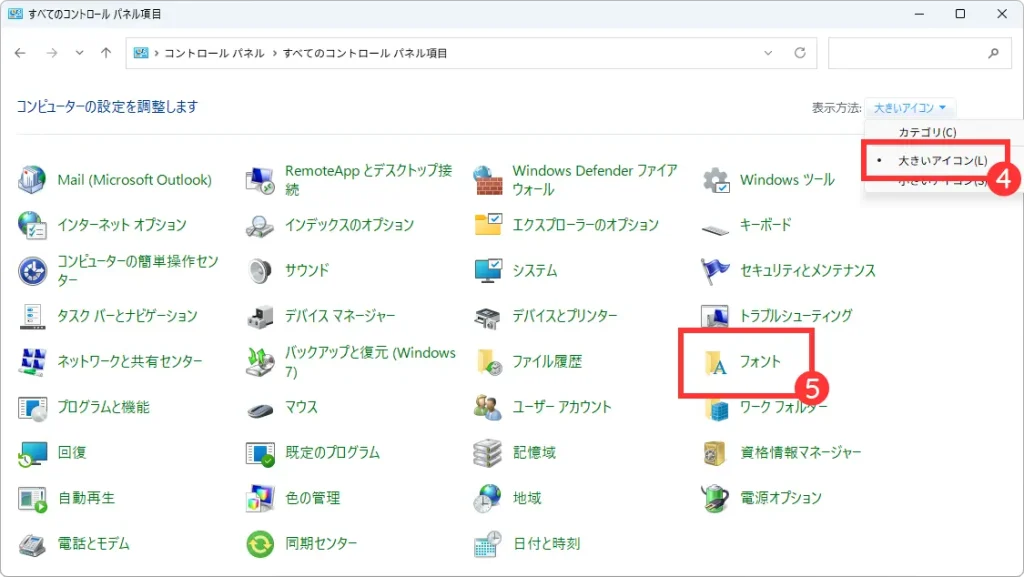Choose カテゴリ(C) from the view menu
1024x577 pixels.
point(926,132)
